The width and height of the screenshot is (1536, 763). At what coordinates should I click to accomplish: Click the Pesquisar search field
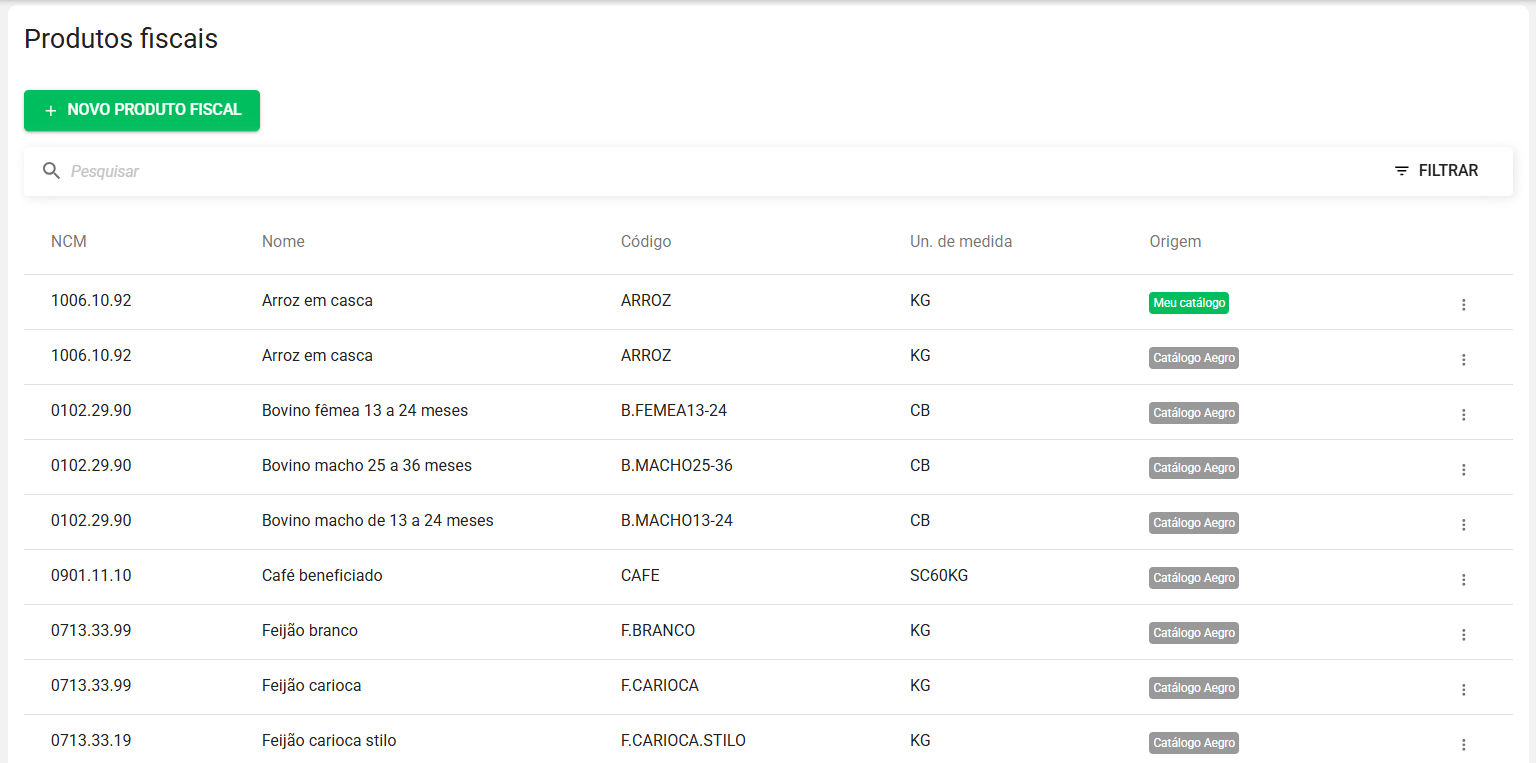[700, 171]
